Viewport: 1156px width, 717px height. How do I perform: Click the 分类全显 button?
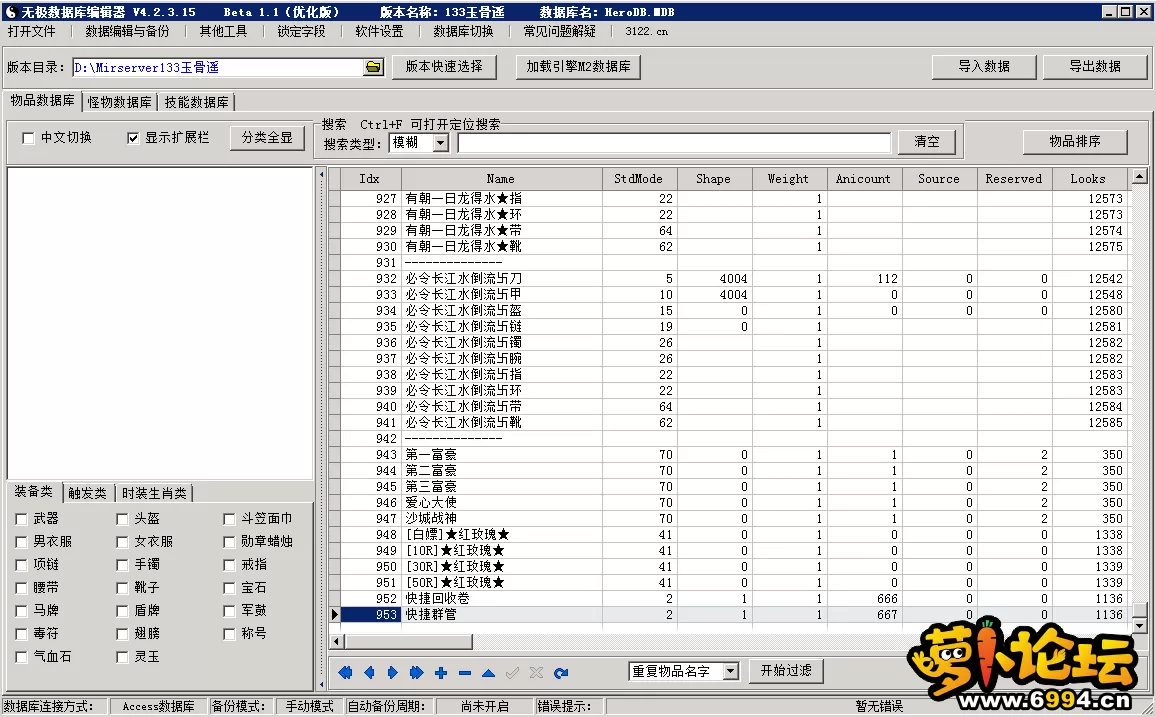pyautogui.click(x=267, y=138)
